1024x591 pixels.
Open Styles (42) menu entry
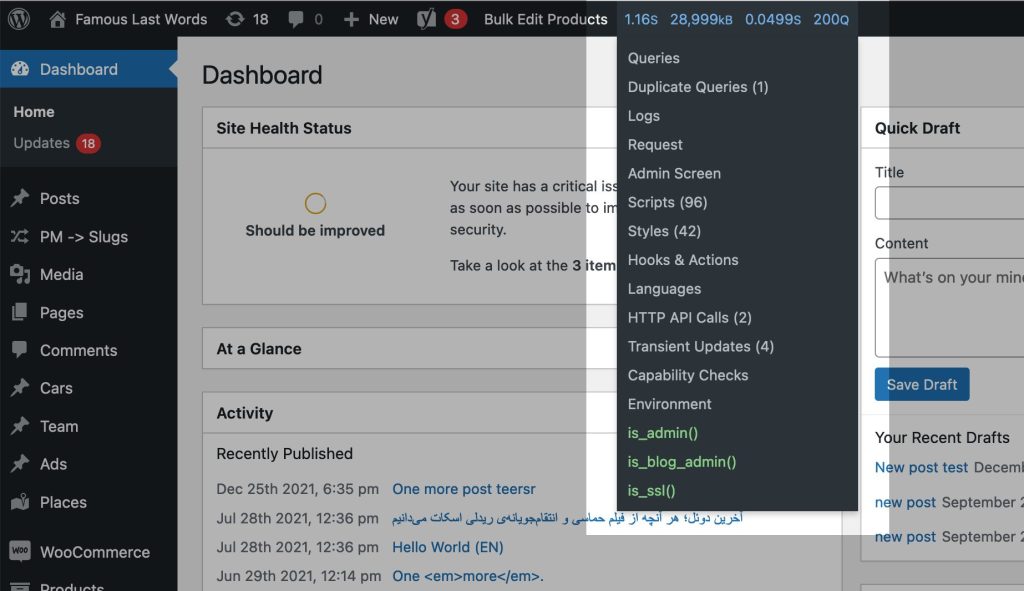[x=664, y=231]
